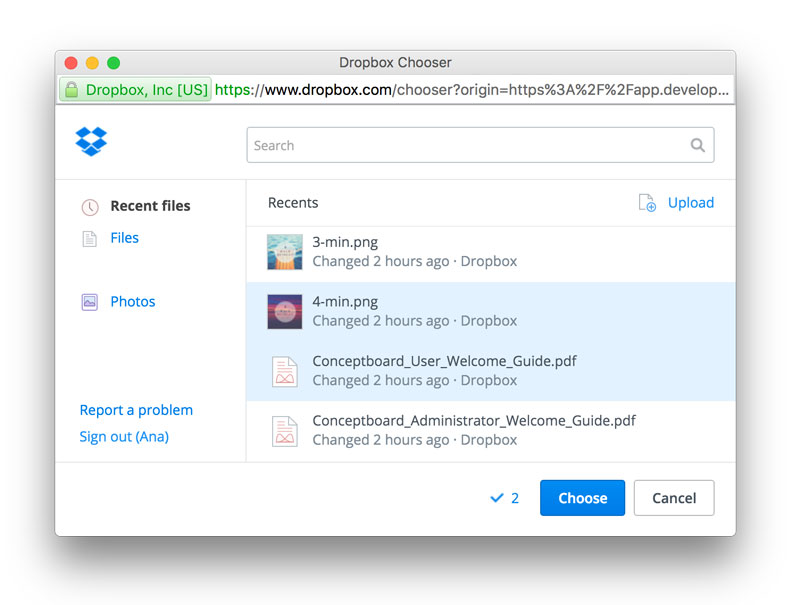The height and width of the screenshot is (605, 800).
Task: Click the picture icon beside Photos
Action: point(90,302)
